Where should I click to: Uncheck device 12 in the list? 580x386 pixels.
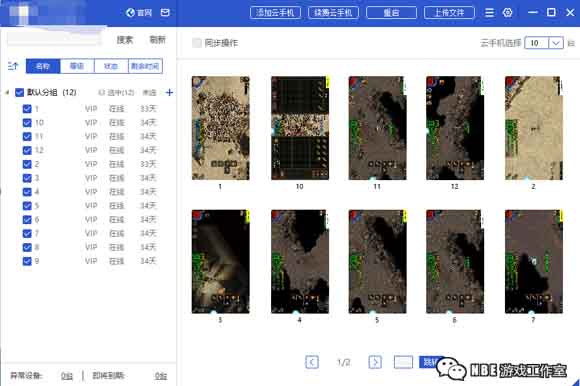coord(27,150)
